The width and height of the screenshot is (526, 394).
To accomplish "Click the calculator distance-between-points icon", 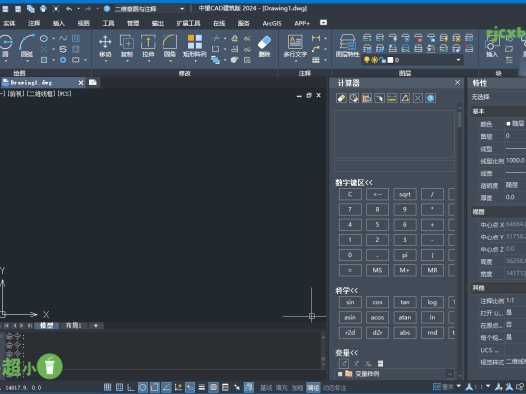I will (392, 98).
